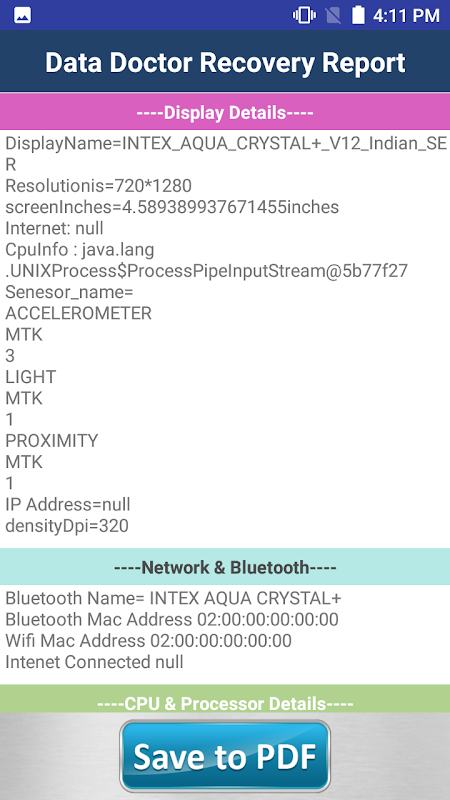The width and height of the screenshot is (450, 800).
Task: Select the CPU & Processor Details header
Action: point(225,703)
